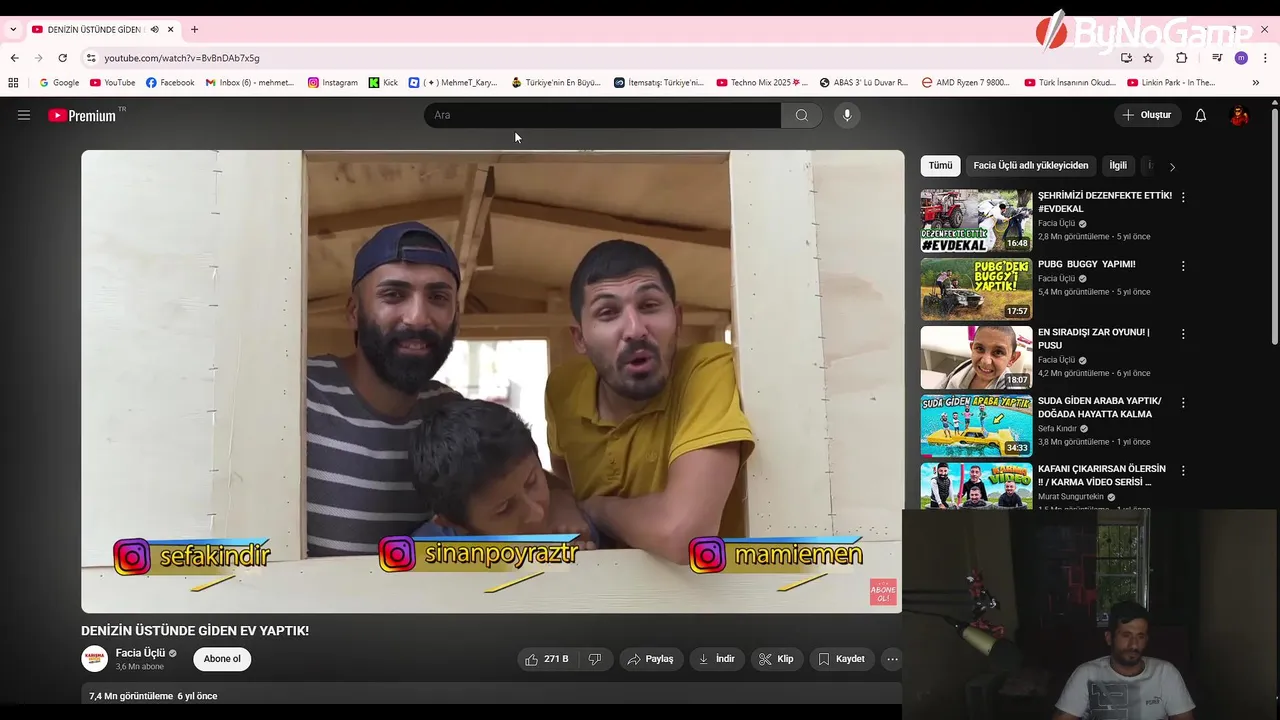This screenshot has height=720, width=1280.
Task: Open the Chrome three-dot menu
Action: coord(1265,58)
